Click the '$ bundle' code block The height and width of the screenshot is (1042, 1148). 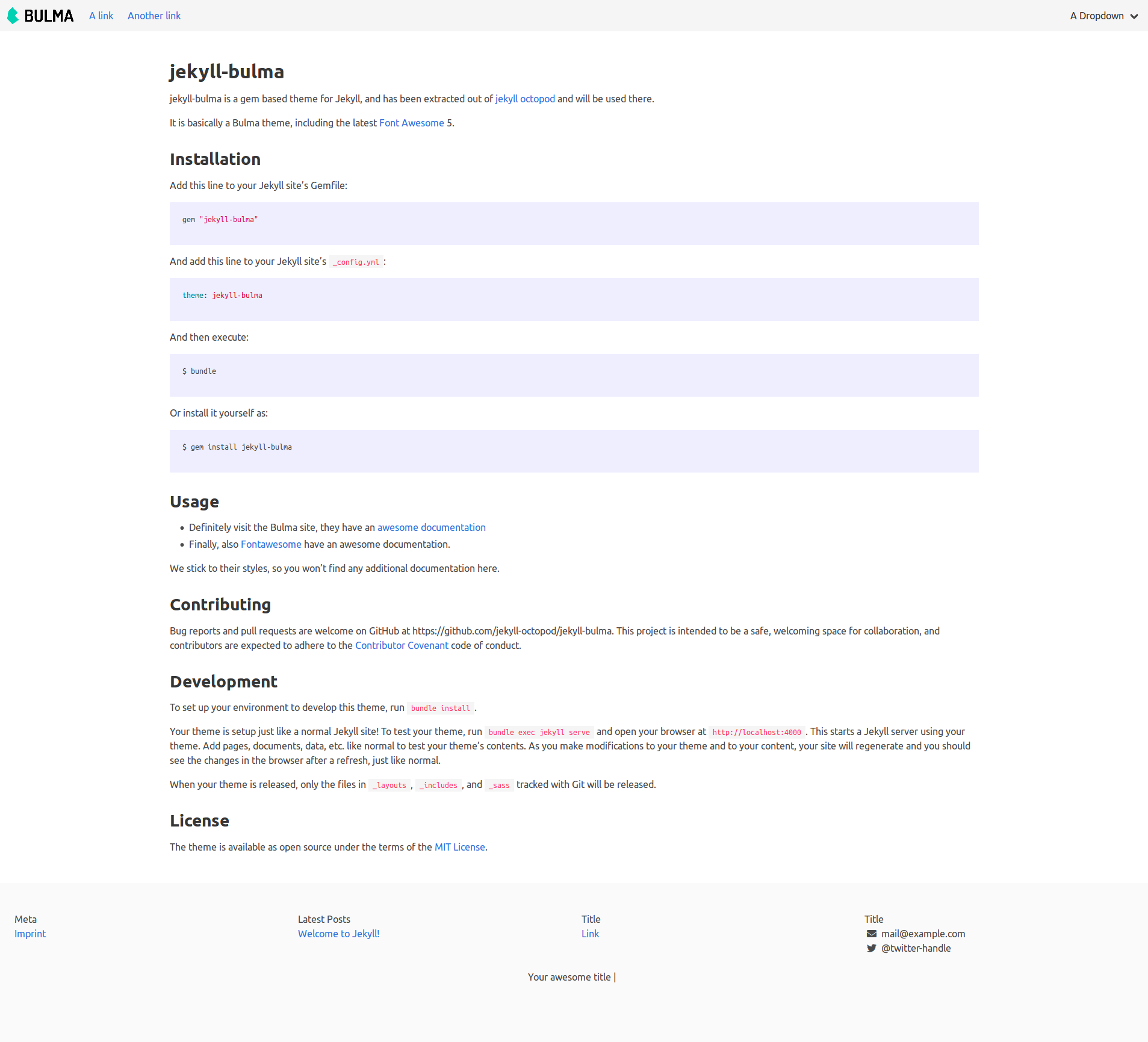point(574,375)
